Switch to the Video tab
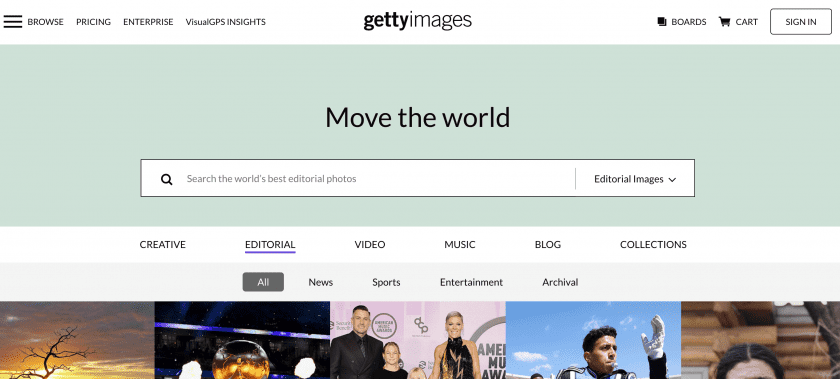Viewport: 840px width, 379px height. pos(370,244)
